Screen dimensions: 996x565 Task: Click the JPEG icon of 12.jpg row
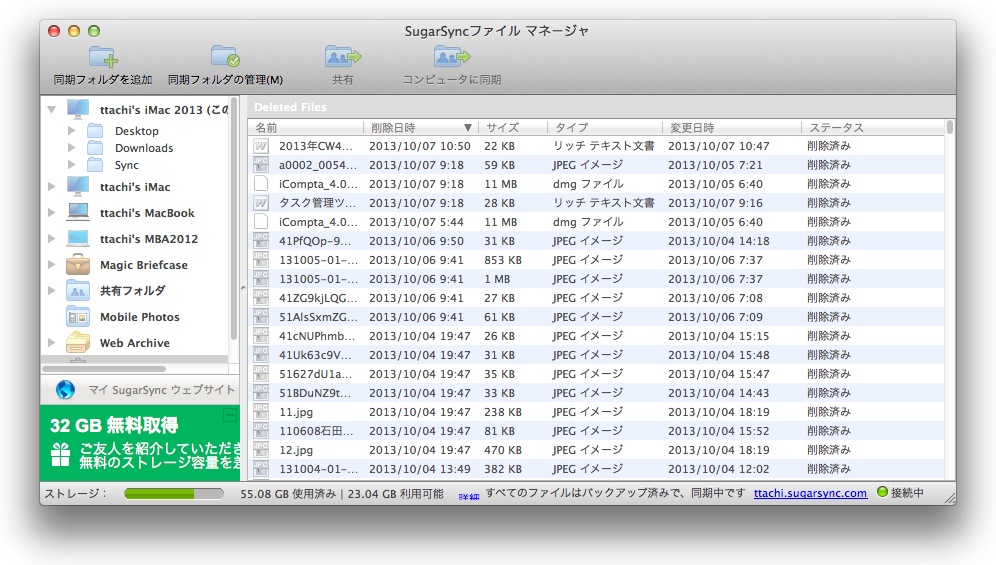(260, 450)
